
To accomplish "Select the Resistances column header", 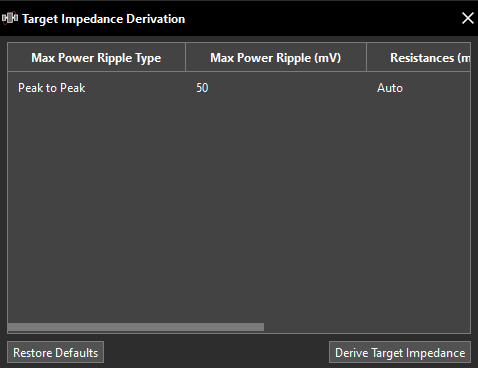I will 419,58.
